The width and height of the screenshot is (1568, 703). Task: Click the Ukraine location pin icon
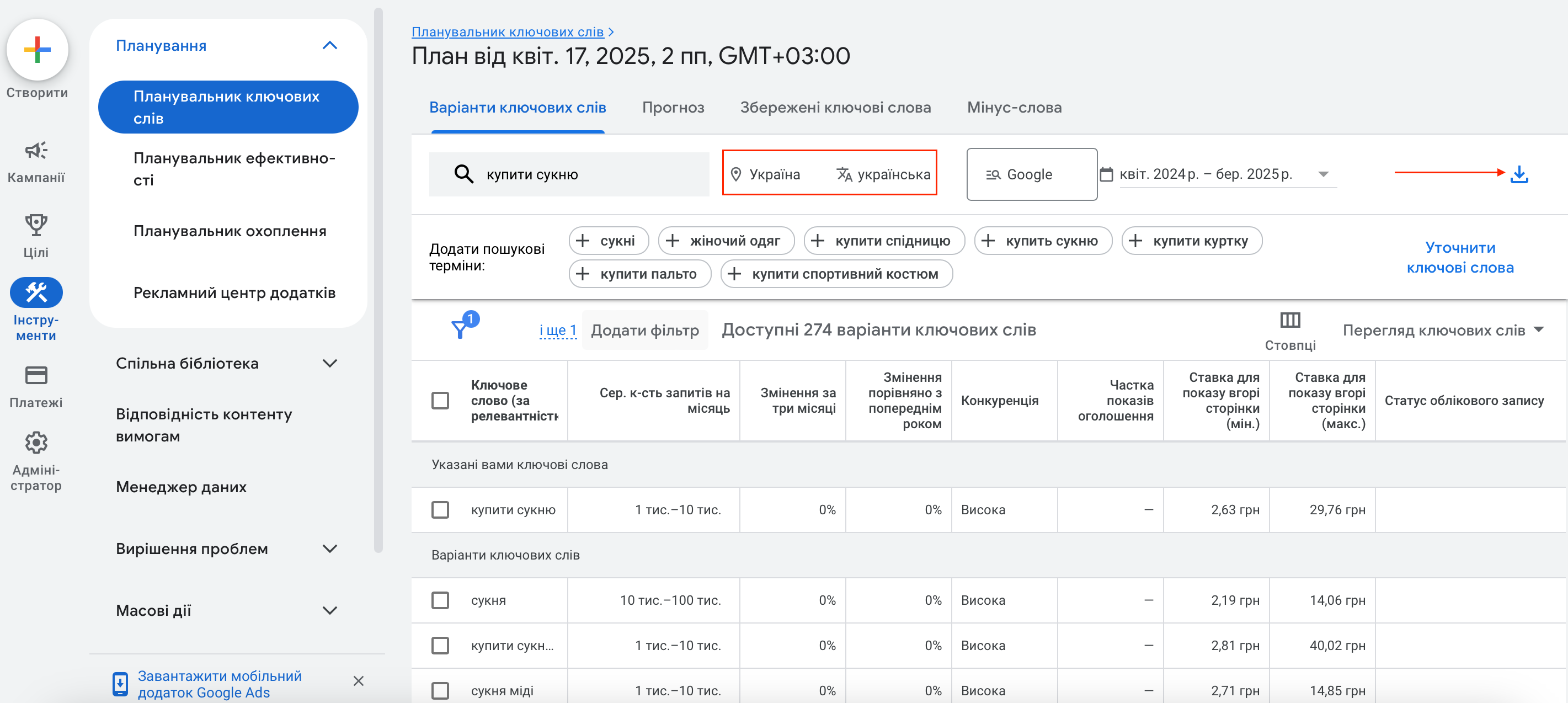click(735, 174)
